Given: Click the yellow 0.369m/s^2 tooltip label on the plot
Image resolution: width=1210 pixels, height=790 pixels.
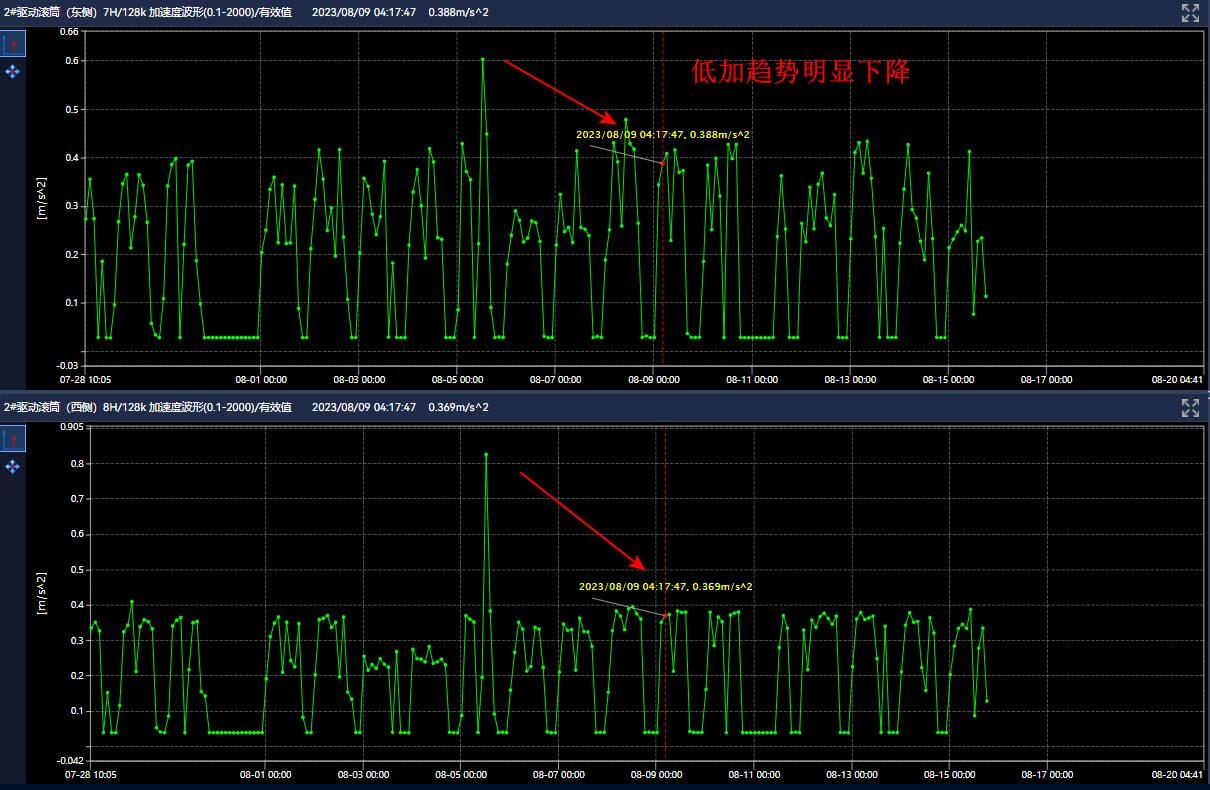Looking at the screenshot, I should [665, 586].
